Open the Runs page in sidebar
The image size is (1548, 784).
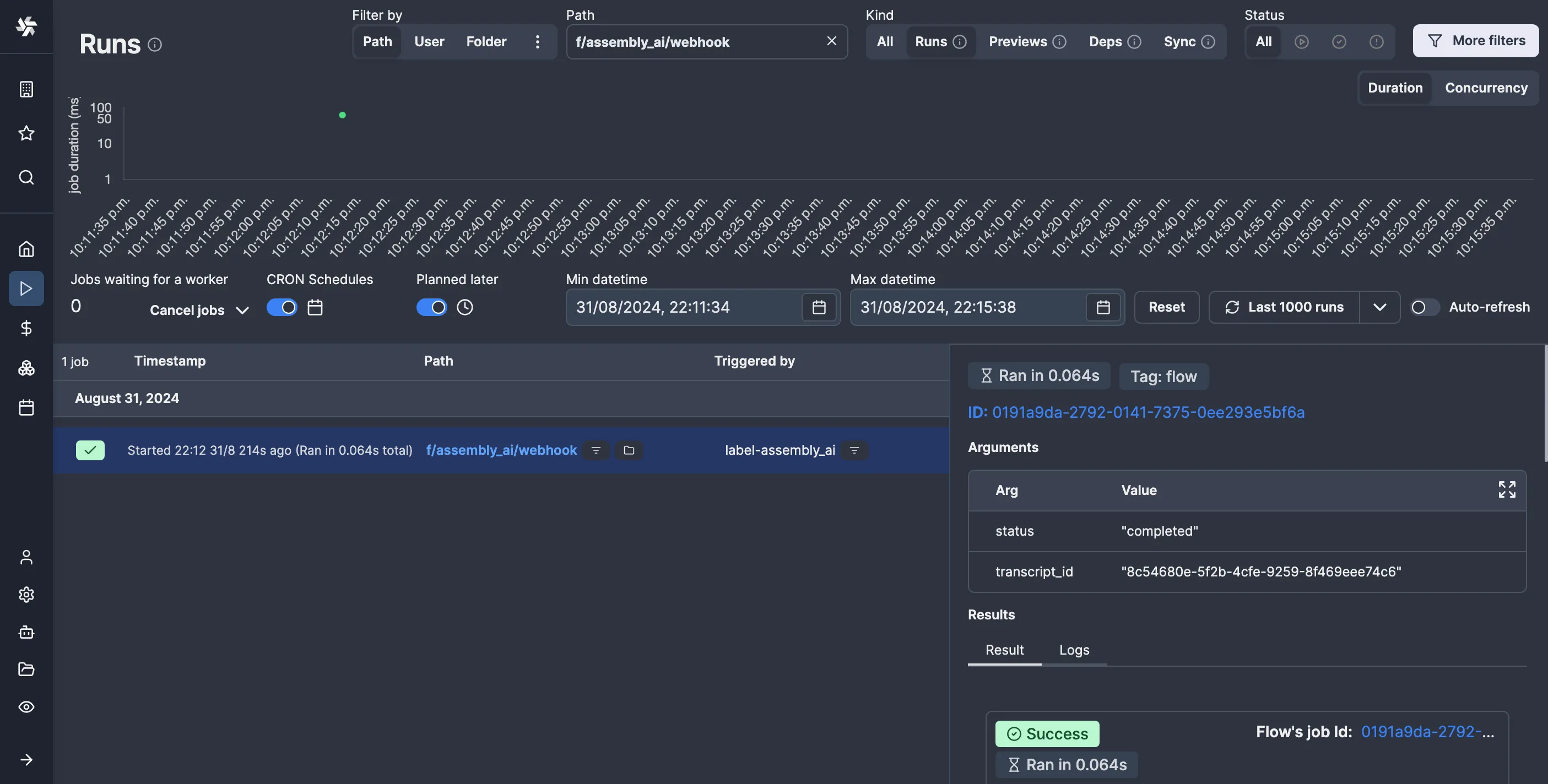coord(26,288)
